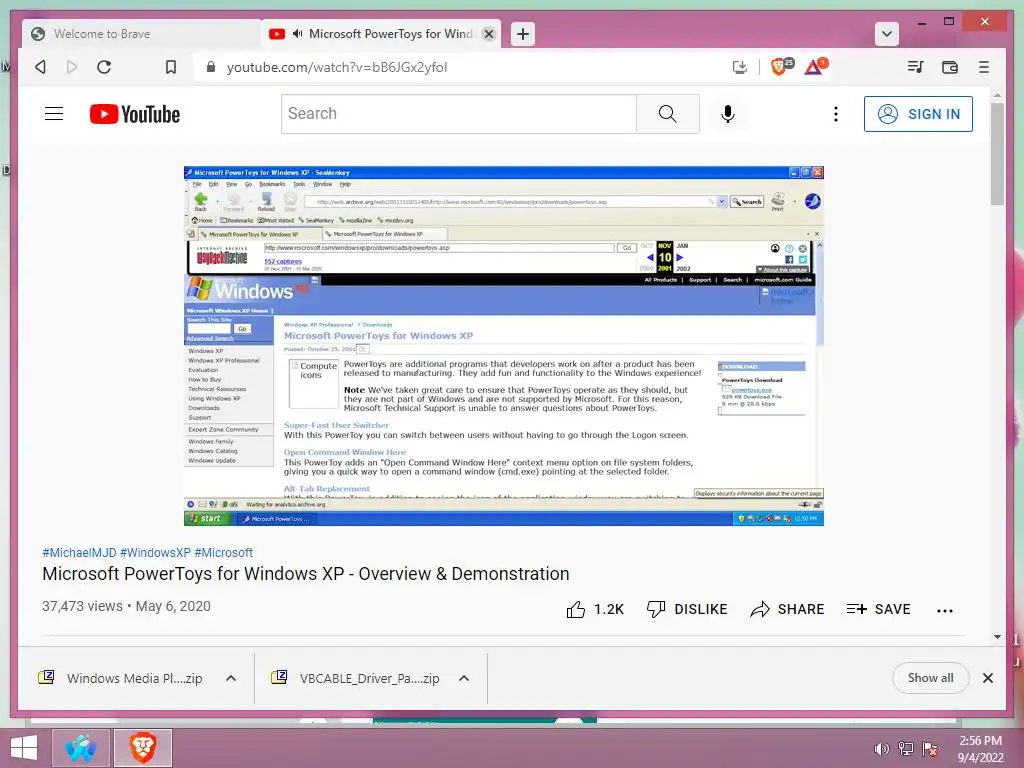Image resolution: width=1024 pixels, height=768 pixels.
Task: Click Show all downloads button
Action: pyautogui.click(x=930, y=678)
